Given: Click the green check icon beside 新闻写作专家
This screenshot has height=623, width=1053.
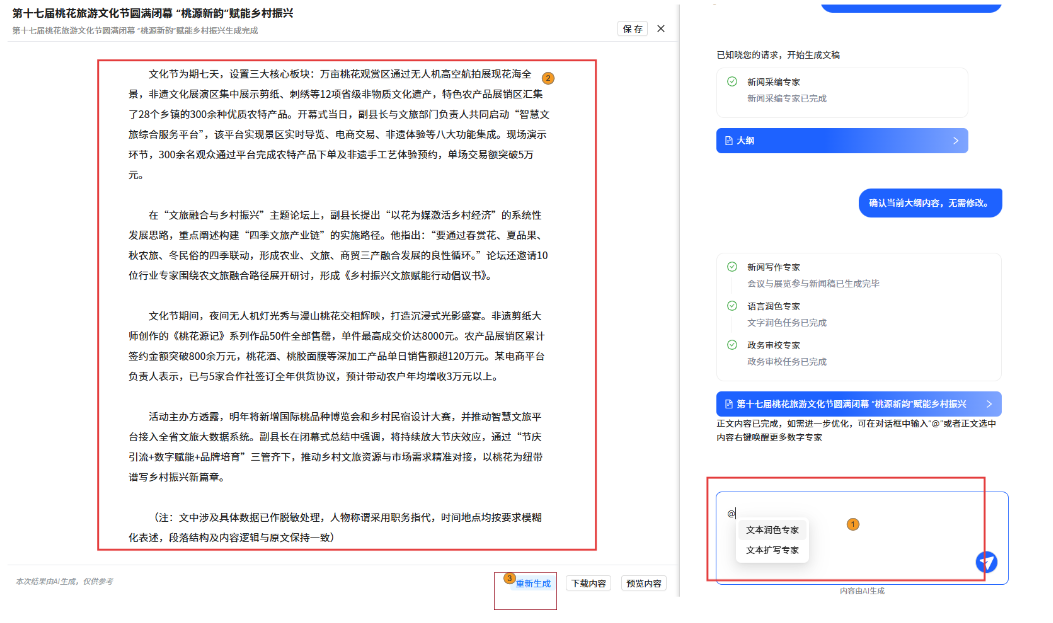Looking at the screenshot, I should [x=732, y=267].
